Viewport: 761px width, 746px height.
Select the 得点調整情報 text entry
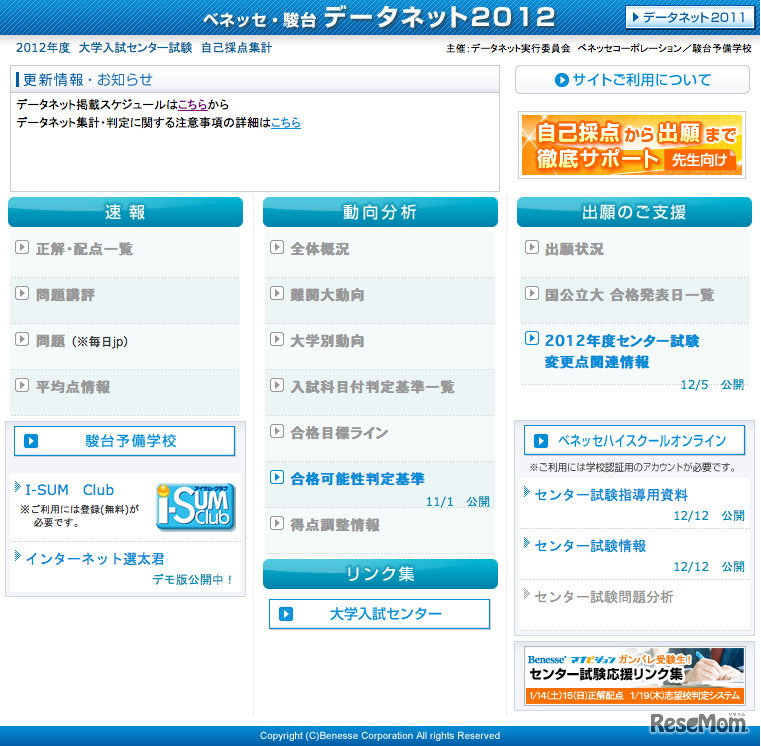pos(335,525)
